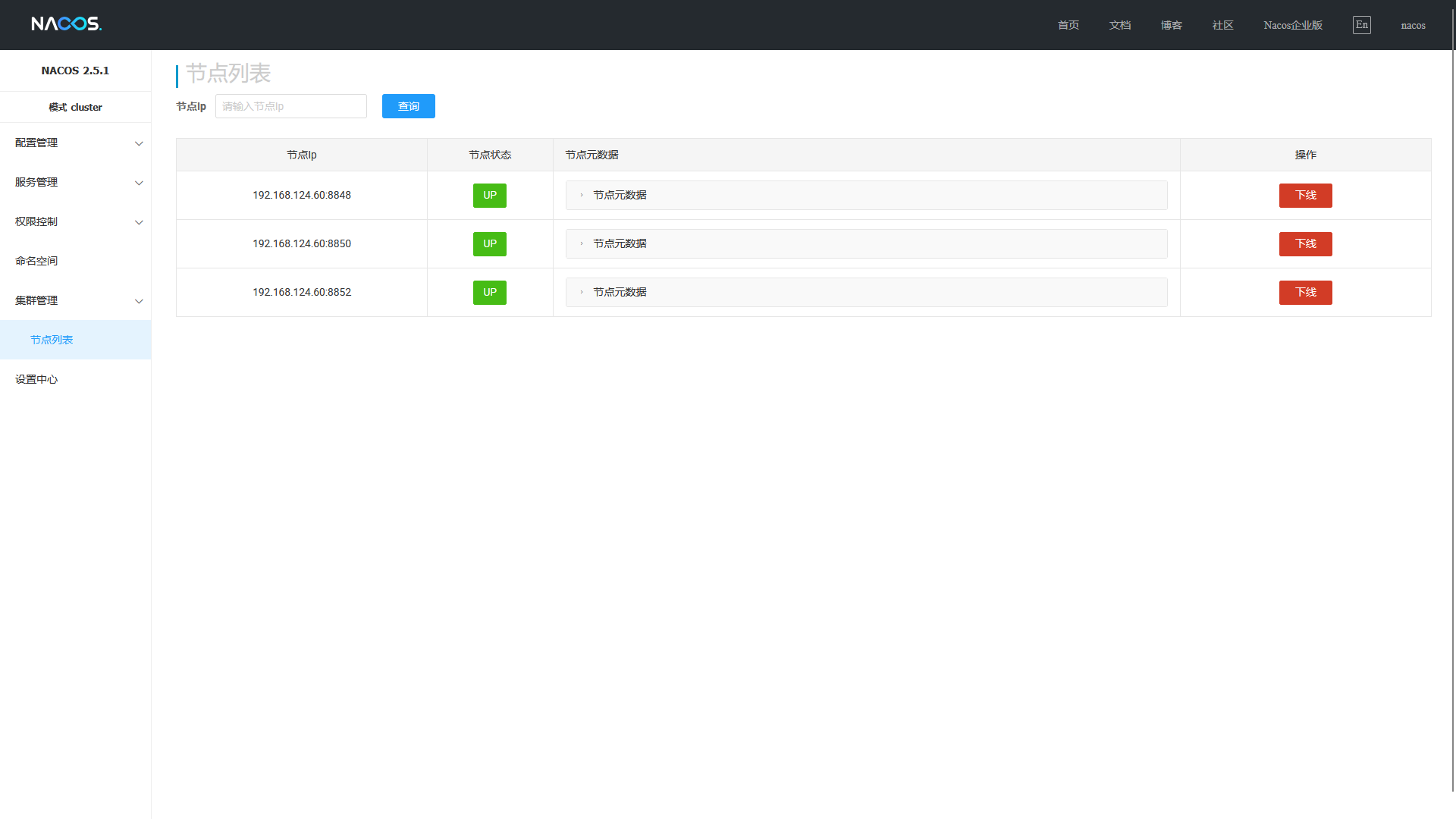1456x819 pixels.
Task: Open the Nacos企业版 link
Action: point(1292,25)
